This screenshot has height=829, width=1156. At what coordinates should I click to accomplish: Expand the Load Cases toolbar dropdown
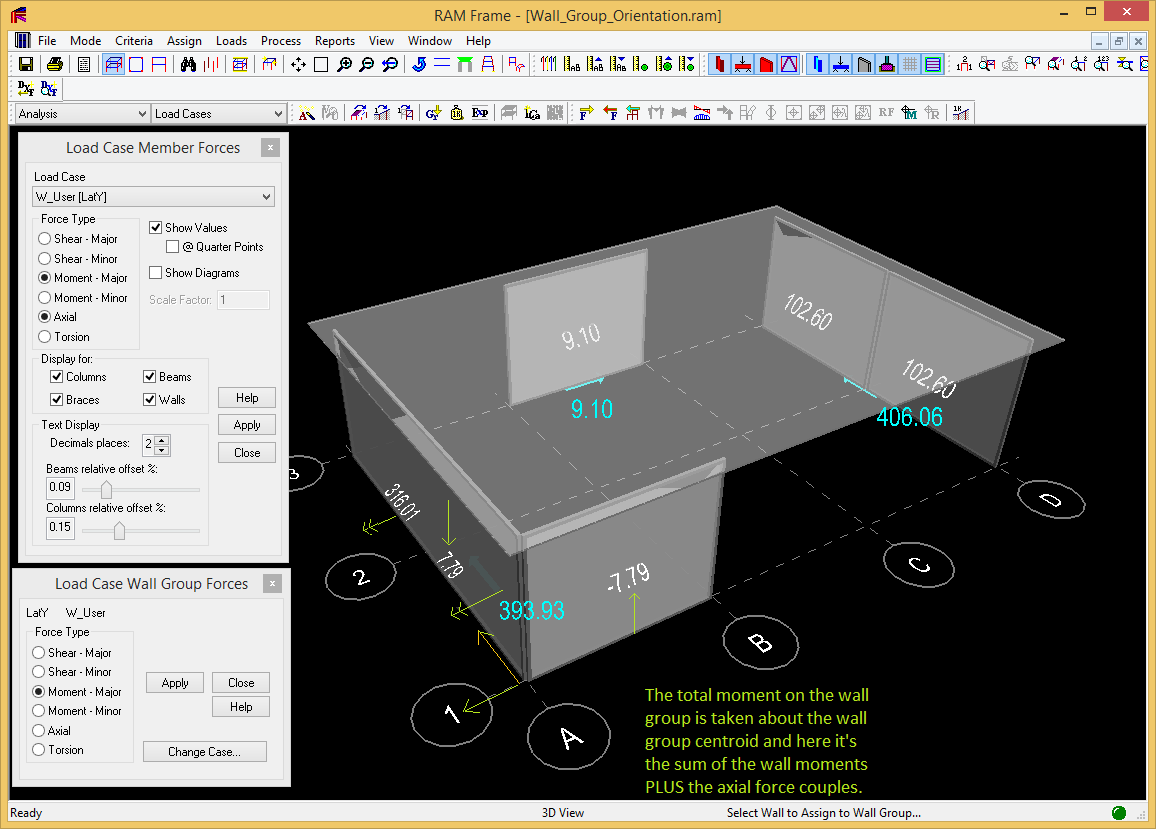click(x=219, y=114)
